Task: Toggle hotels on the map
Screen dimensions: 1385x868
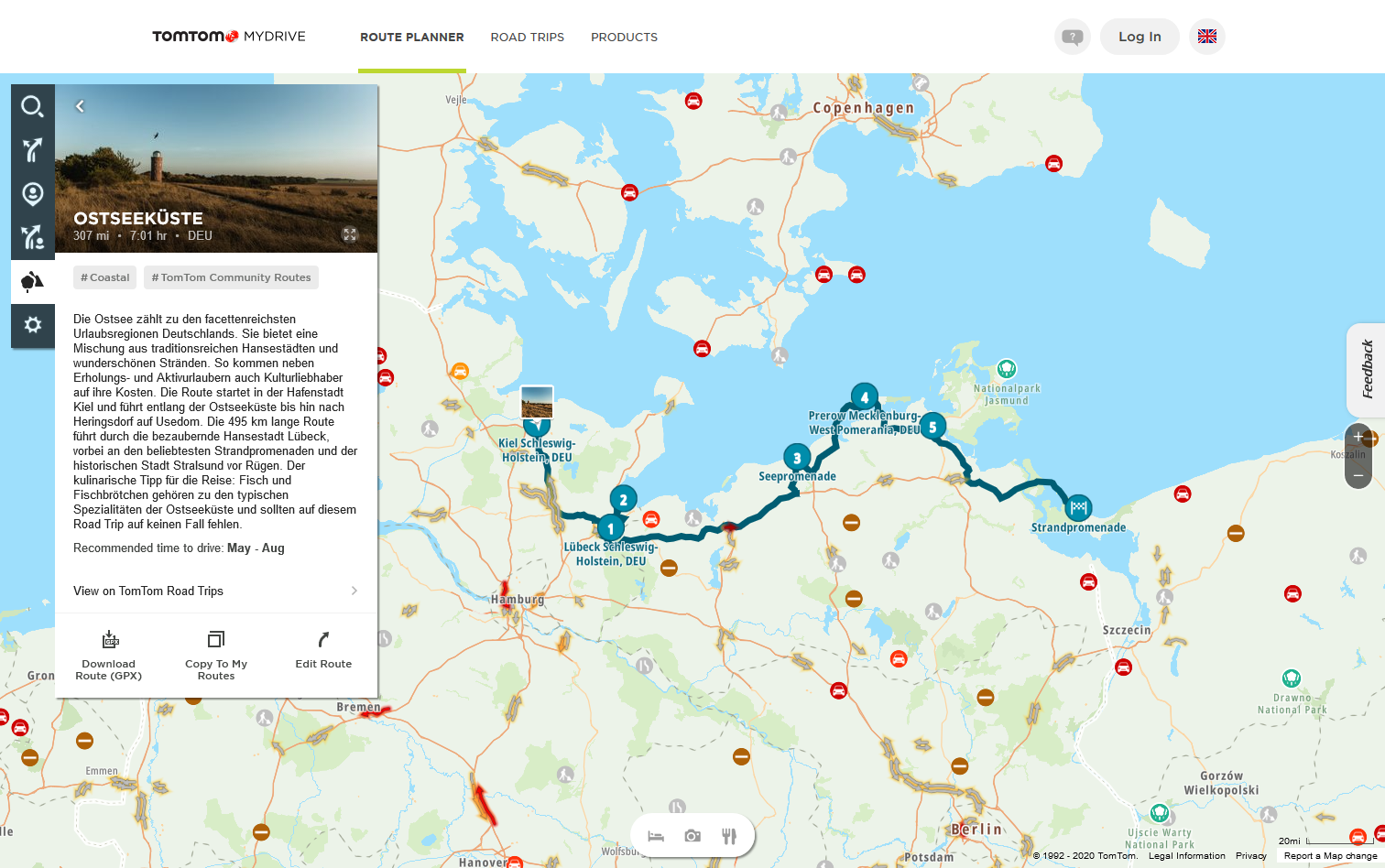Action: pos(656,836)
